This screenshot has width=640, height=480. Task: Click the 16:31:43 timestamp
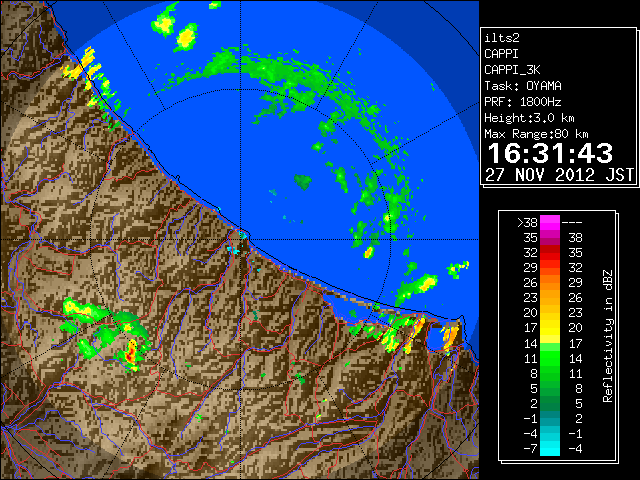tap(550, 153)
